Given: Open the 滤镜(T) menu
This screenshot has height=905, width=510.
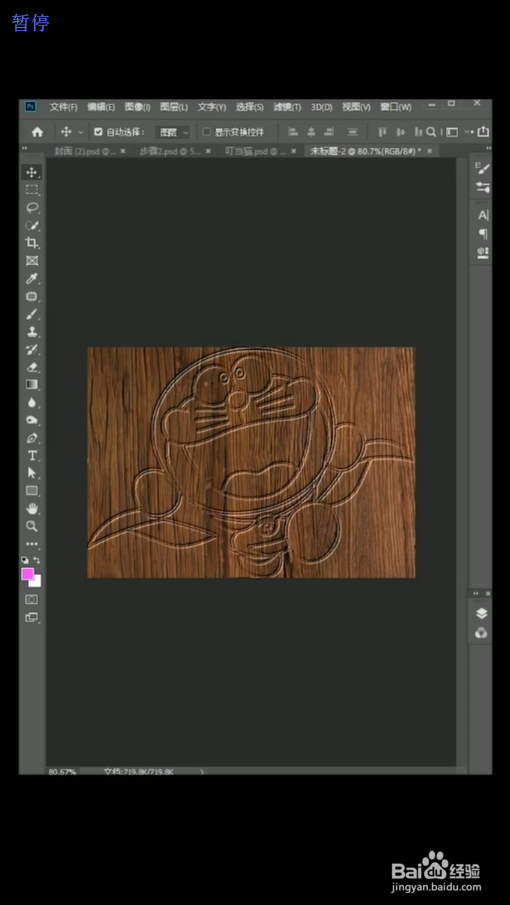Looking at the screenshot, I should 287,107.
